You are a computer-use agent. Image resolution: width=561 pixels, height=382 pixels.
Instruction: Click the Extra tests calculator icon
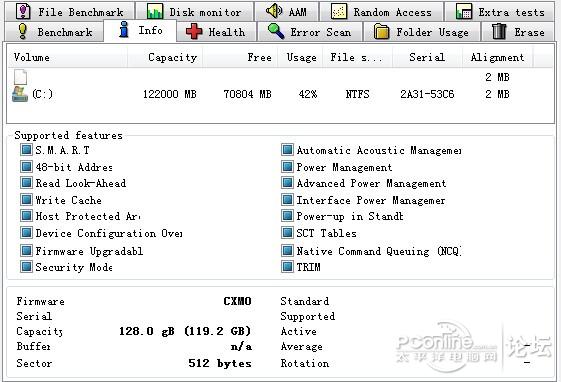click(x=464, y=11)
